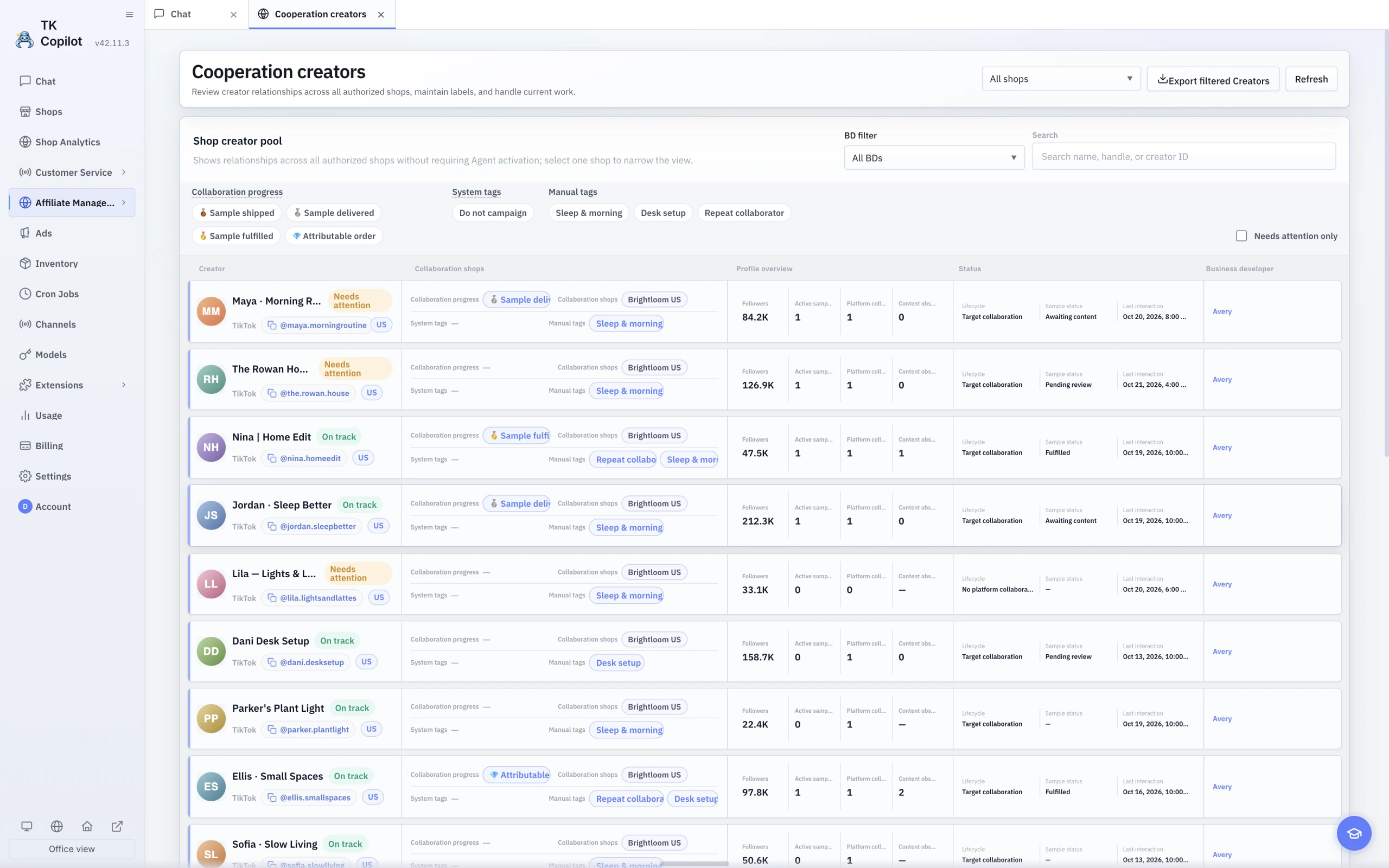
Task: Click the monitor icon at the sidebar bottom
Action: [x=27, y=826]
